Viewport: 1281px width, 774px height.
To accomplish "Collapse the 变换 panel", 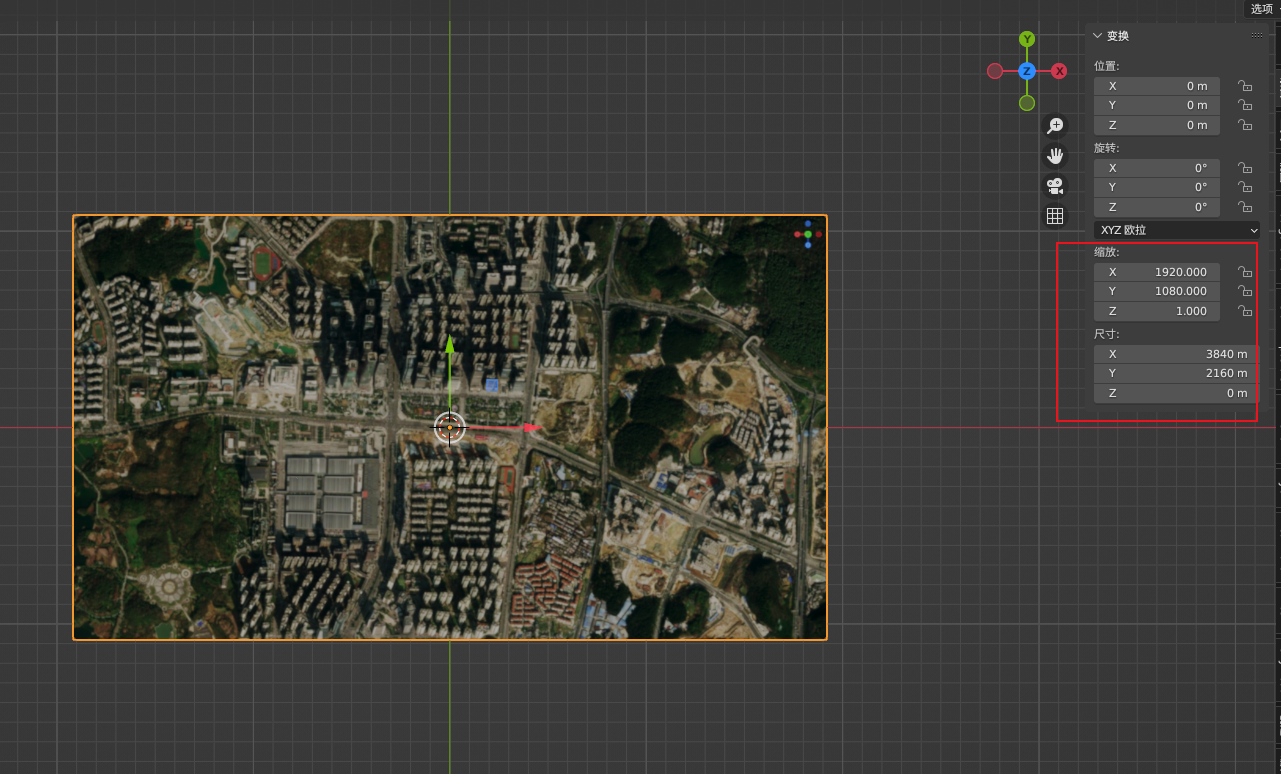I will coord(1098,36).
